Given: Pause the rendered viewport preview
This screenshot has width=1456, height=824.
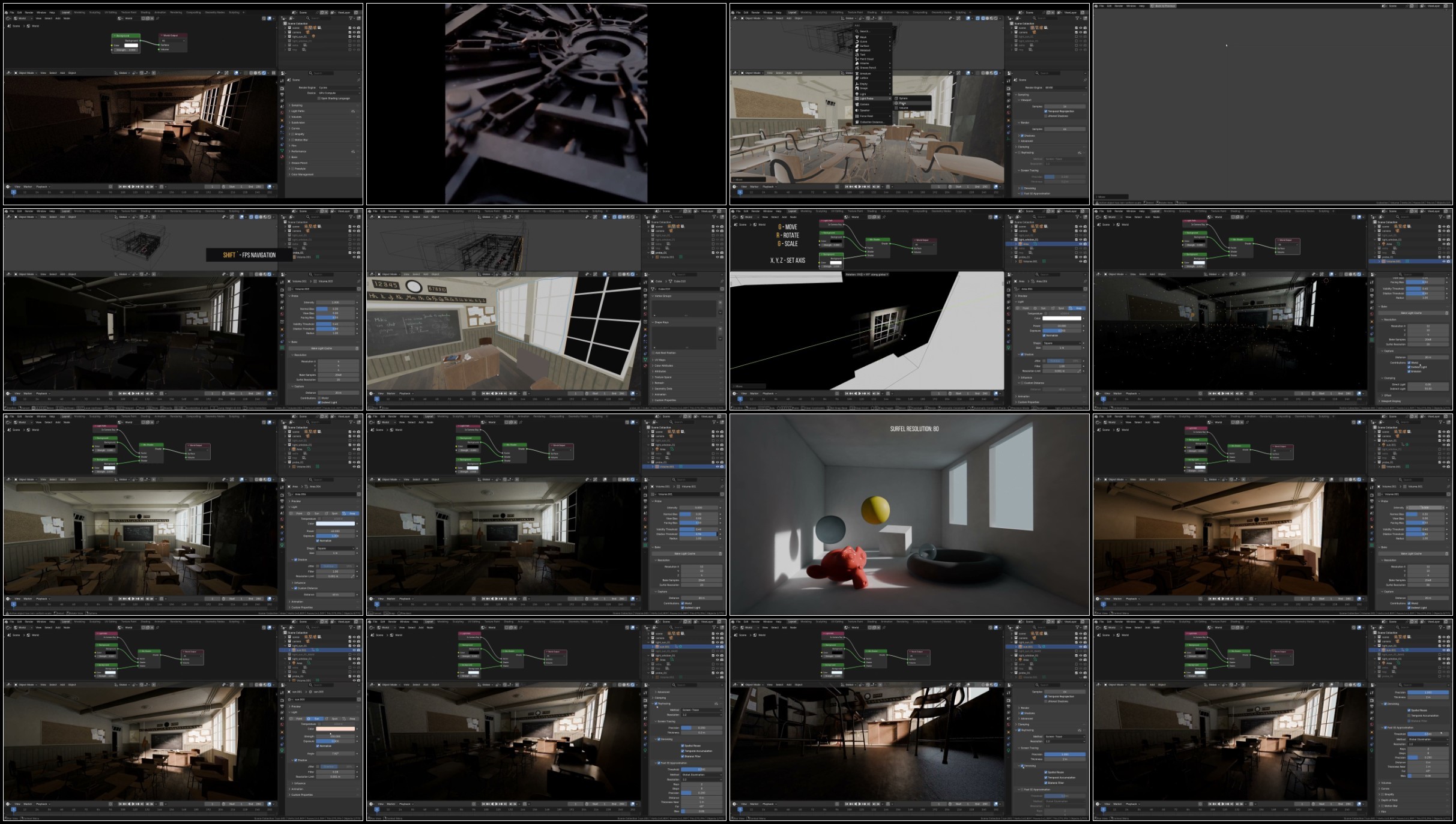Looking at the screenshot, I should point(274,73).
